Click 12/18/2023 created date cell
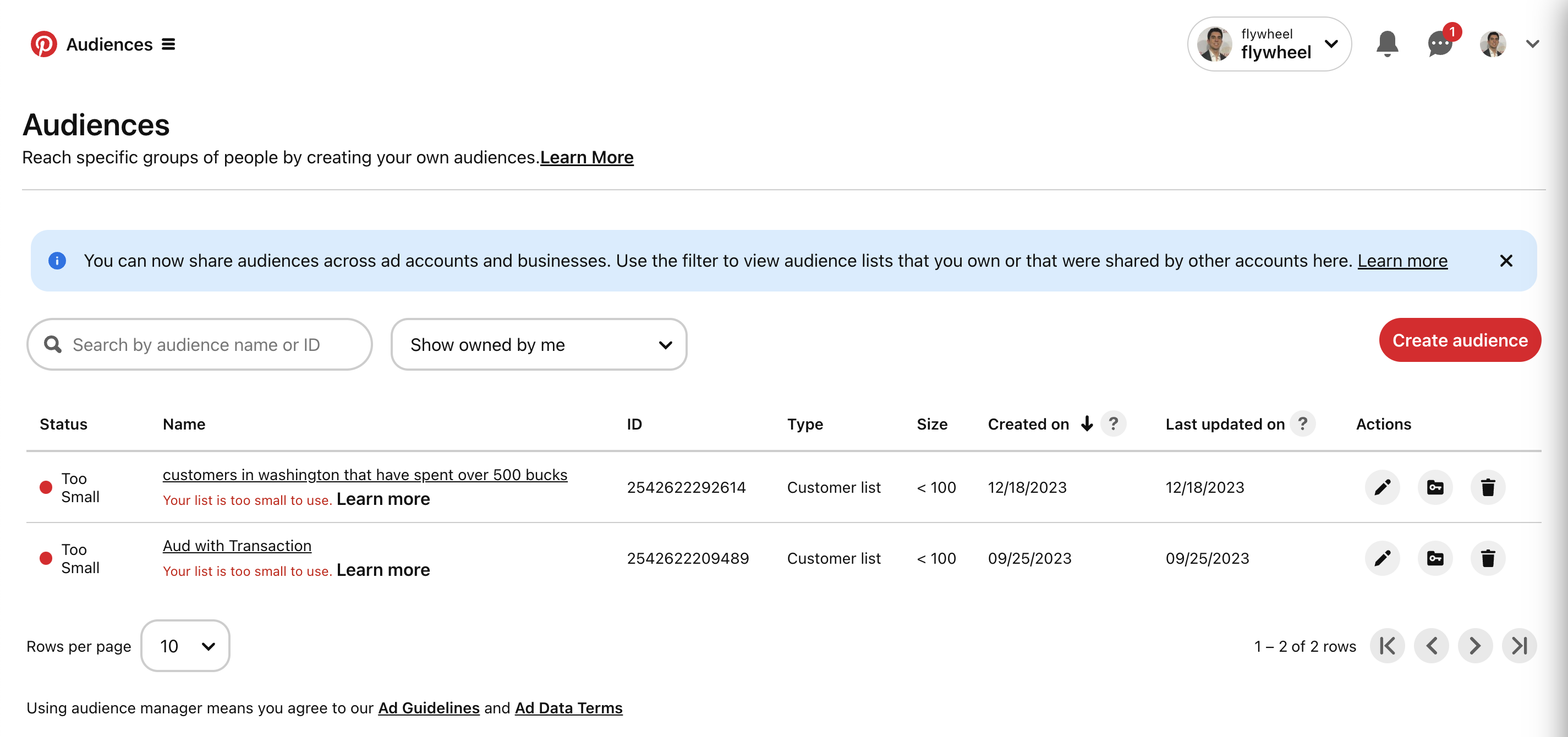The width and height of the screenshot is (1568, 737). coord(1027,487)
